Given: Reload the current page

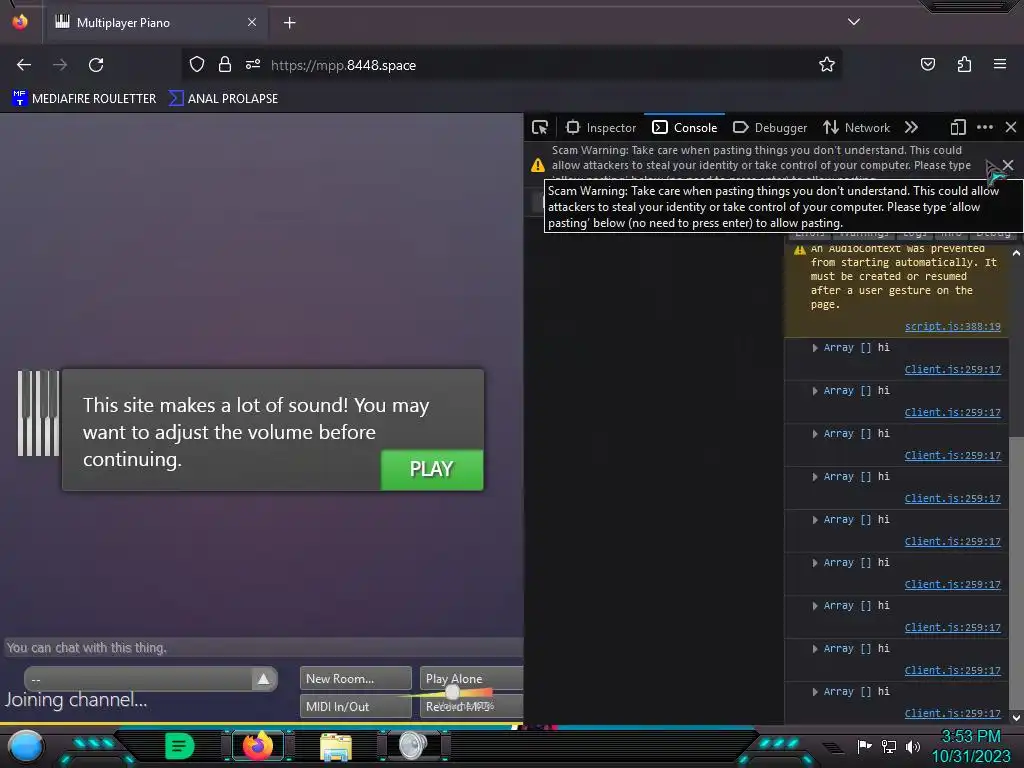Looking at the screenshot, I should coord(96,65).
